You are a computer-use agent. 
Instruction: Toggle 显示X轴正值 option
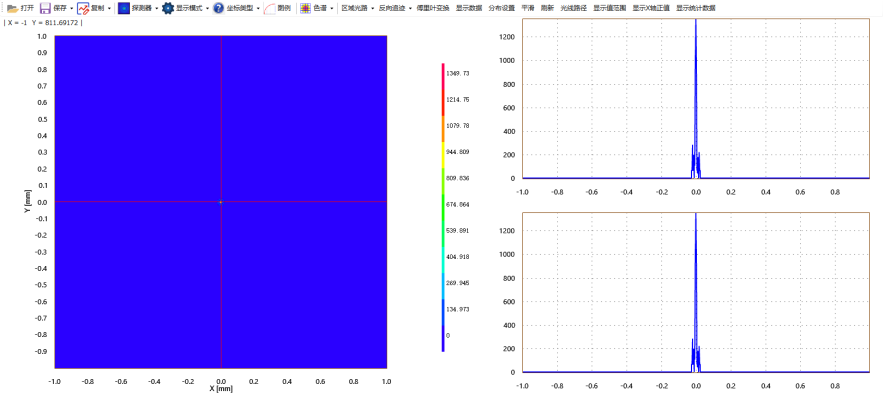[x=650, y=7]
